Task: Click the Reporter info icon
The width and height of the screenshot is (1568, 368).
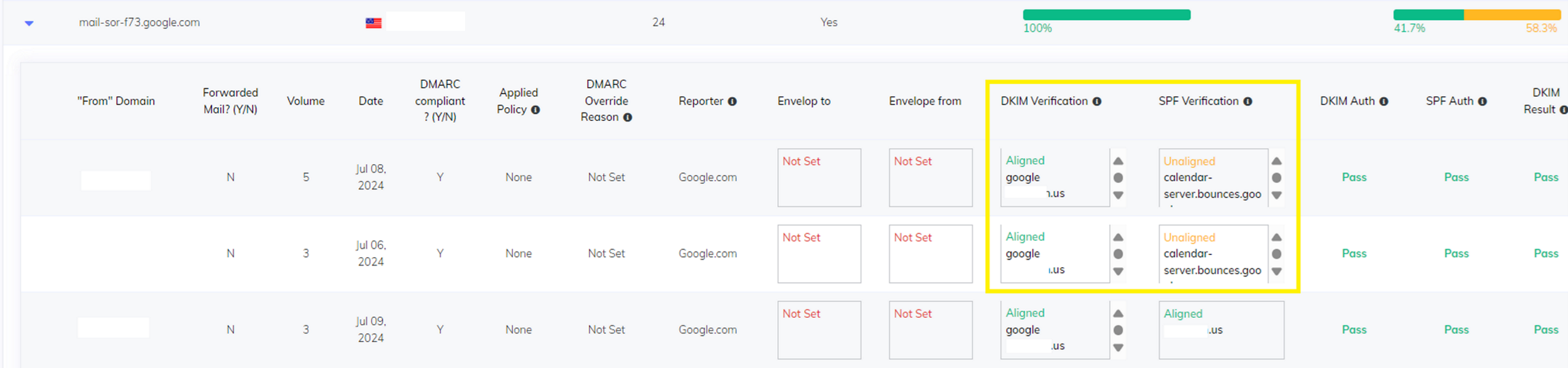Action: (732, 102)
